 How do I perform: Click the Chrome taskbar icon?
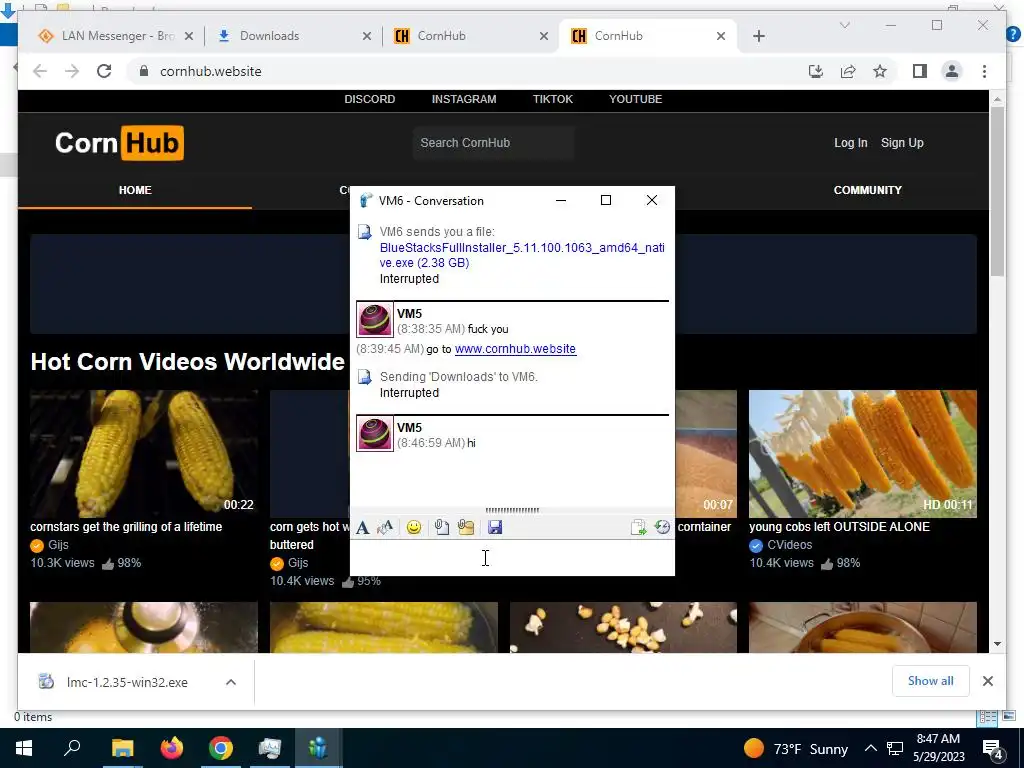click(x=221, y=748)
